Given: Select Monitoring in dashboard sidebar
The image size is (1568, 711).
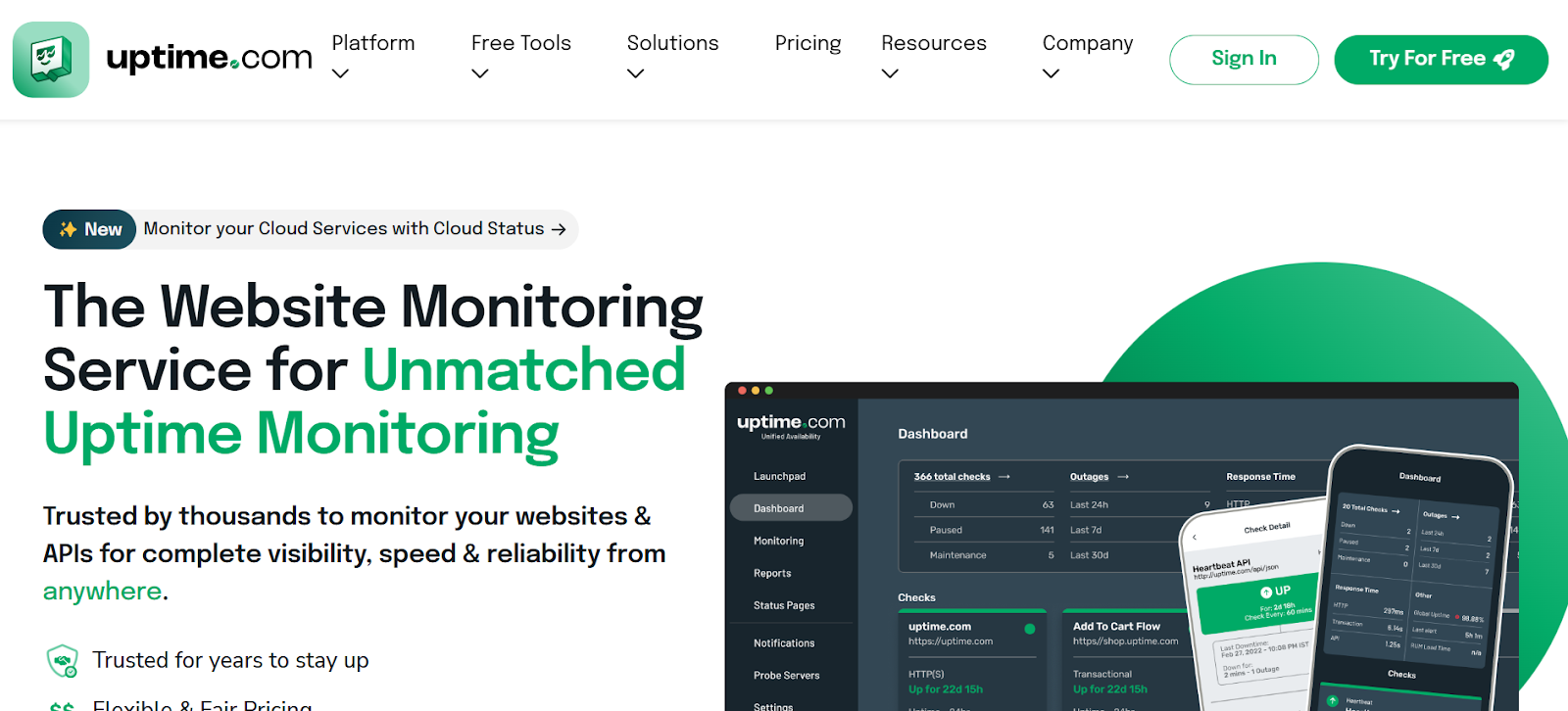Looking at the screenshot, I should (x=778, y=541).
